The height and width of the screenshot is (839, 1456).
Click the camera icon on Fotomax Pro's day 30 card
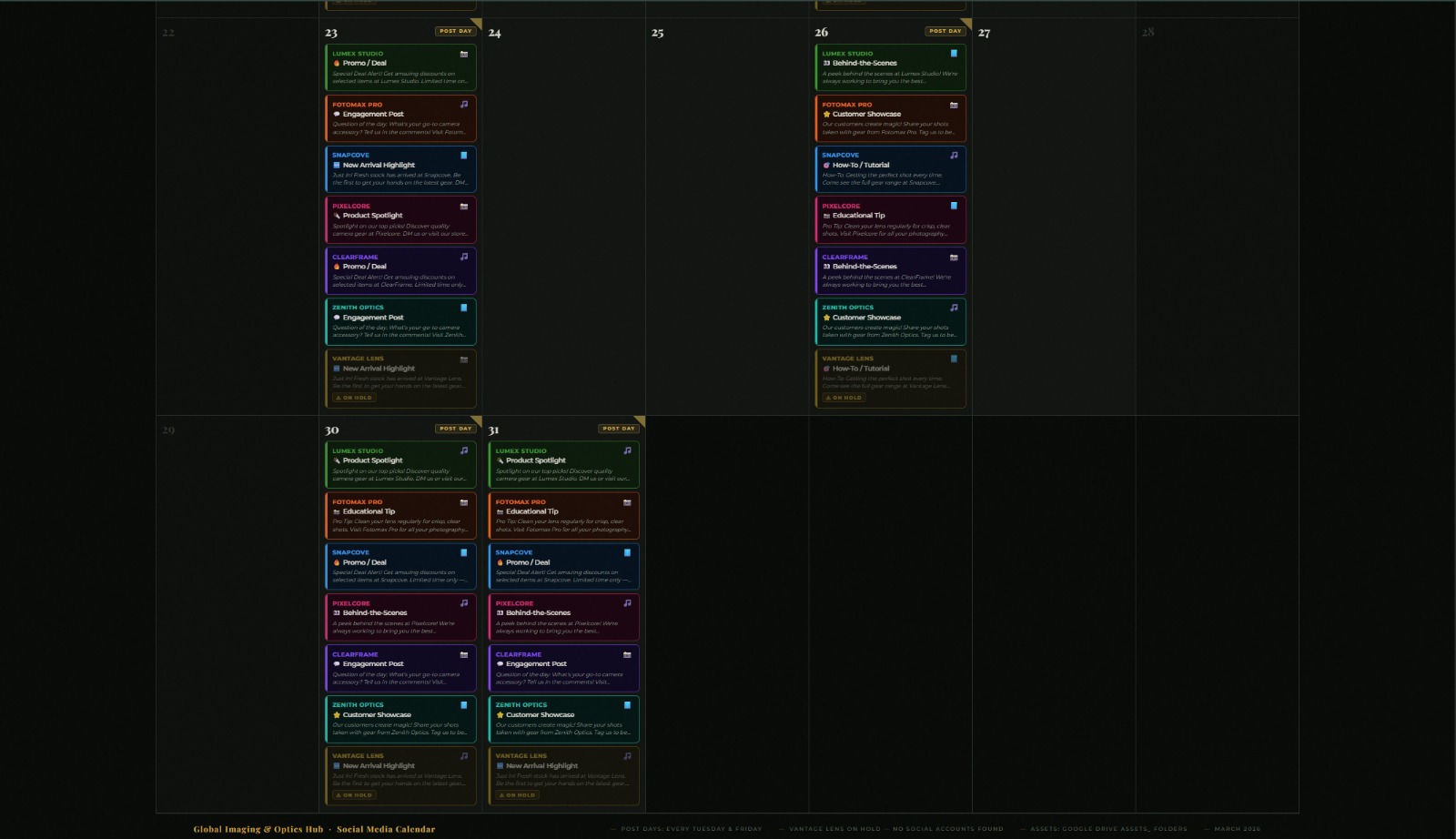click(463, 501)
